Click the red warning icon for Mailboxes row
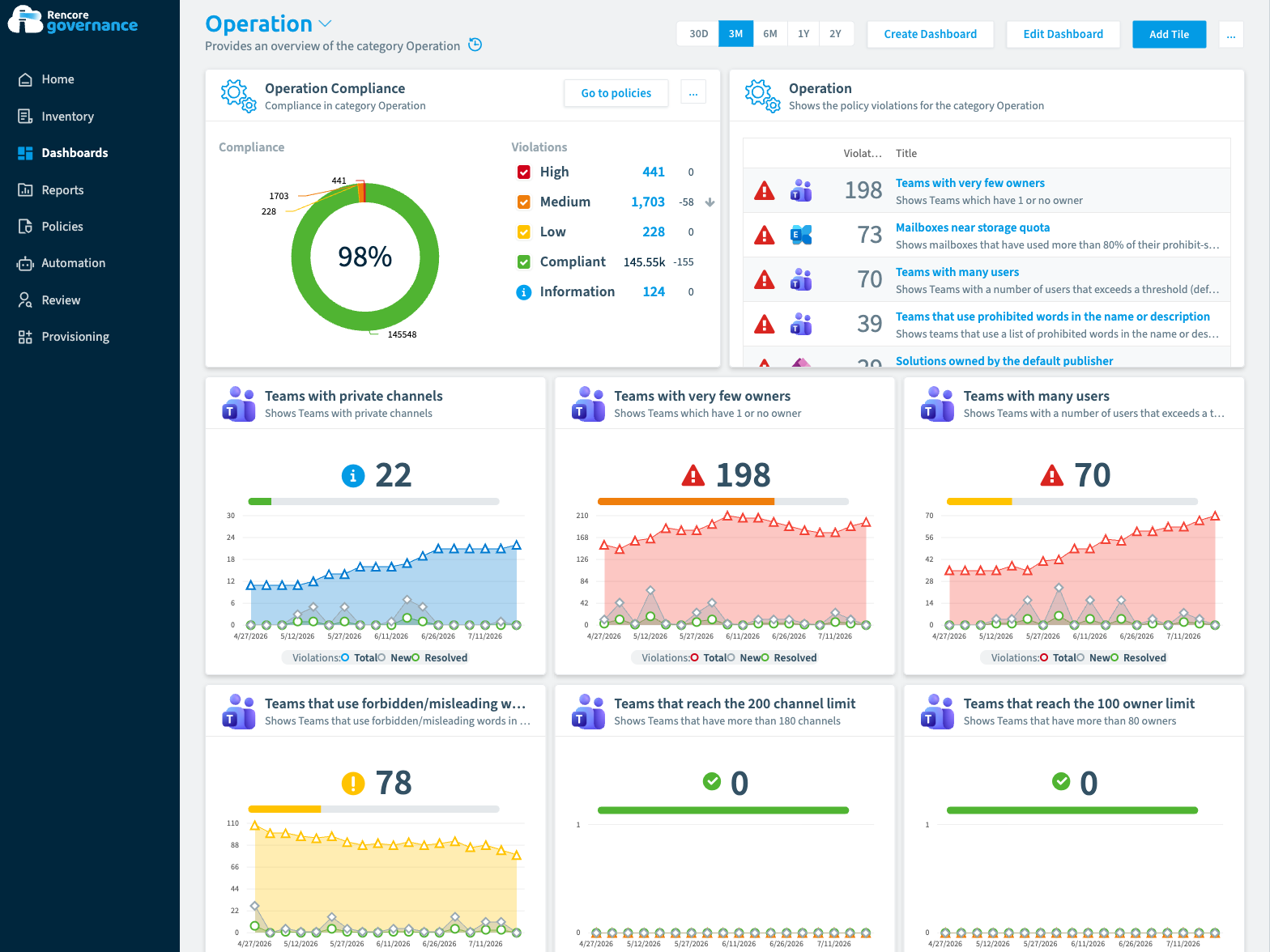Image resolution: width=1270 pixels, height=952 pixels. point(764,236)
